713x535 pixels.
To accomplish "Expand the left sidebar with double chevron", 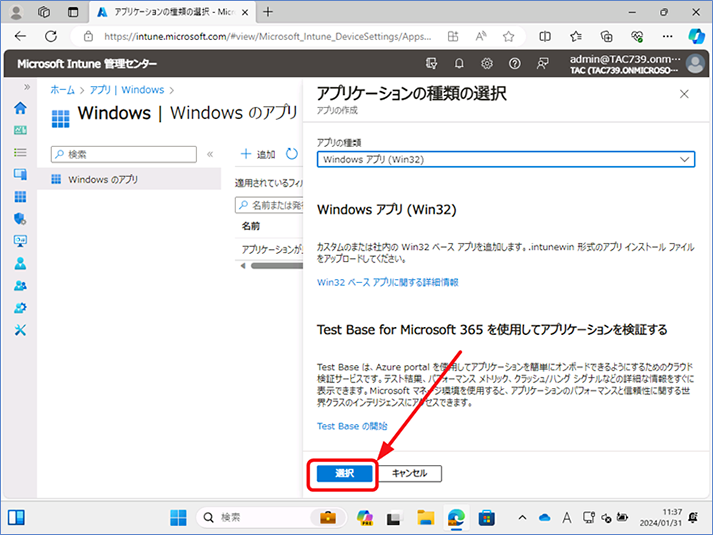I will [x=27, y=86].
